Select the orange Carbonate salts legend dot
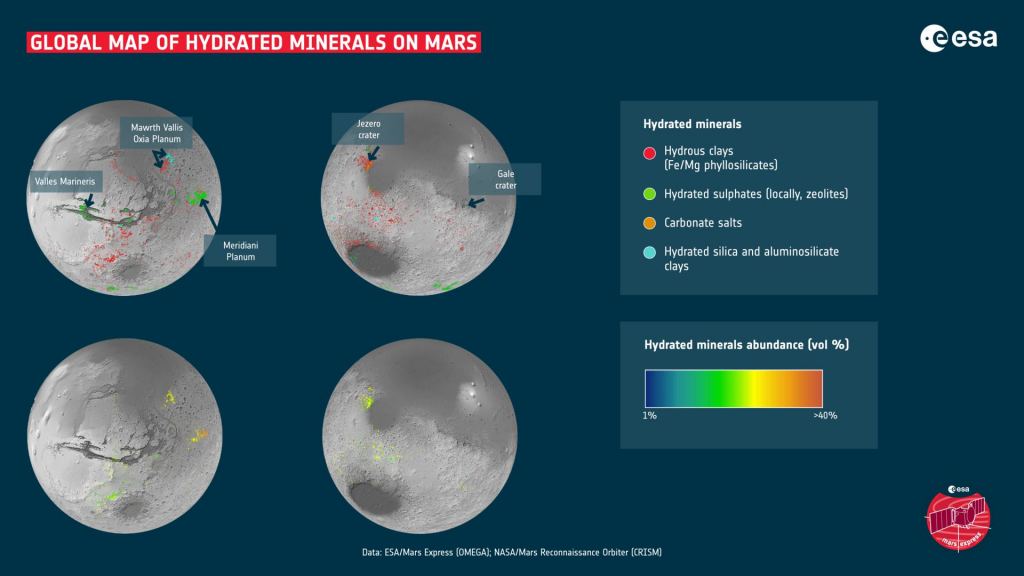The height and width of the screenshot is (576, 1024). (651, 222)
